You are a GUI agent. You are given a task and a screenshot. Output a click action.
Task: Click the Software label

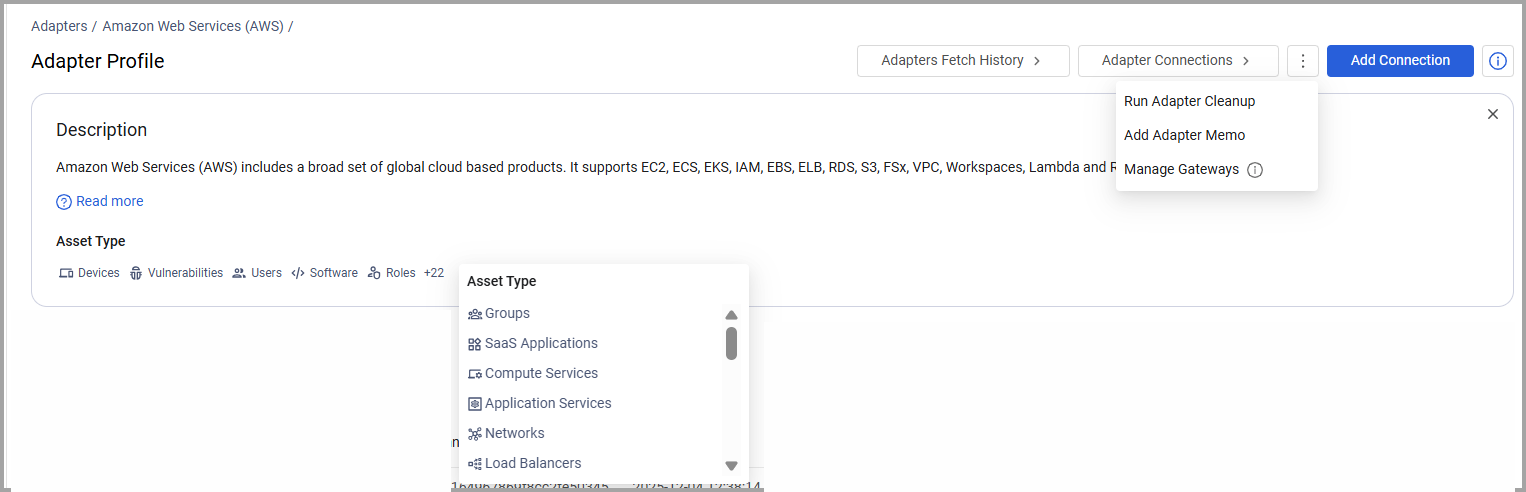[x=334, y=273]
